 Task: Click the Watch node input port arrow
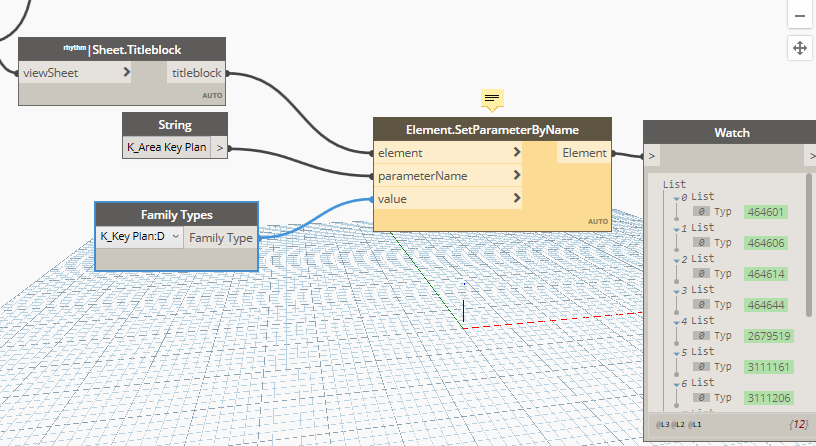click(652, 156)
